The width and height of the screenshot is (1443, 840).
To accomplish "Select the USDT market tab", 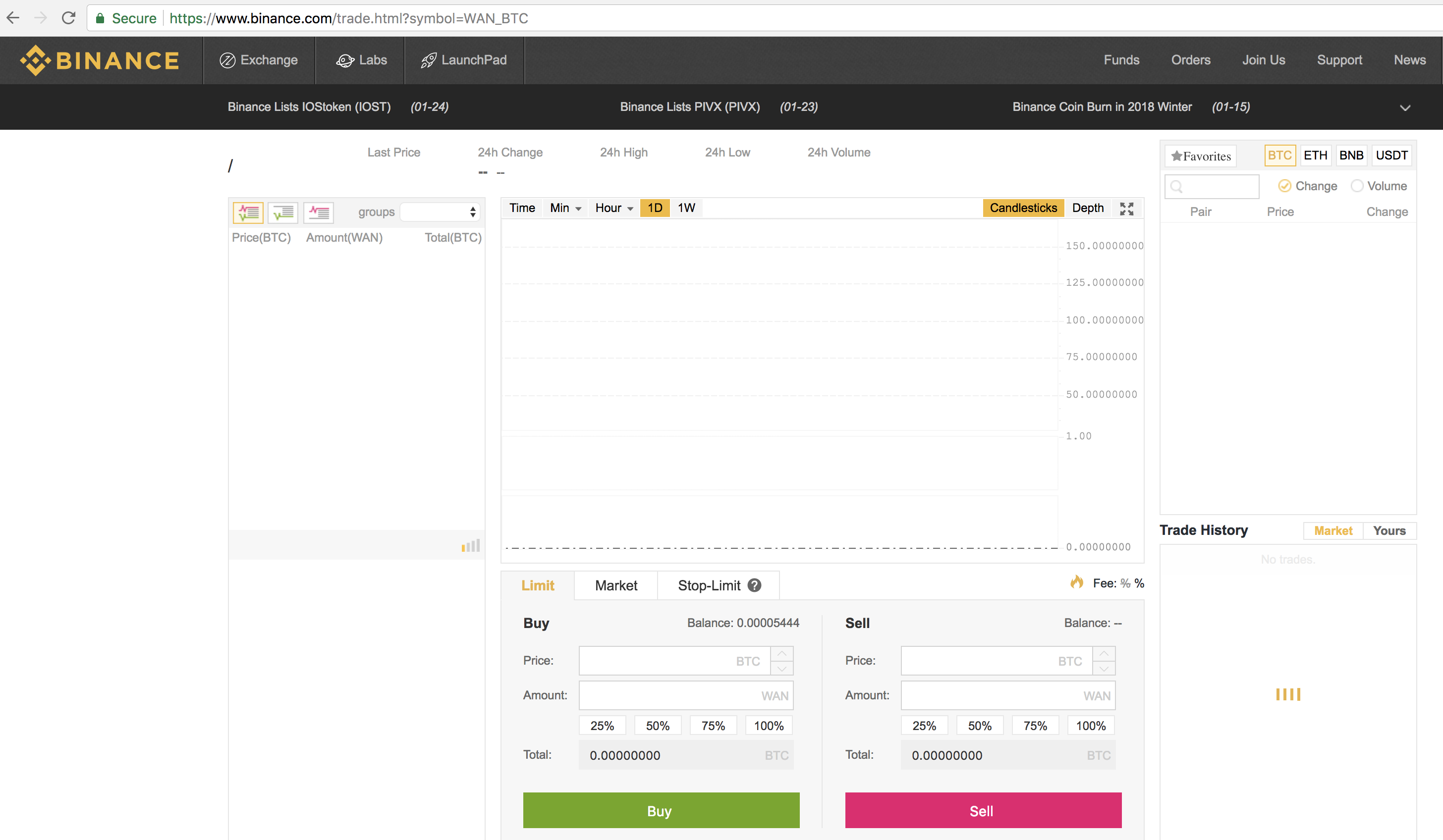I will pyautogui.click(x=1391, y=155).
